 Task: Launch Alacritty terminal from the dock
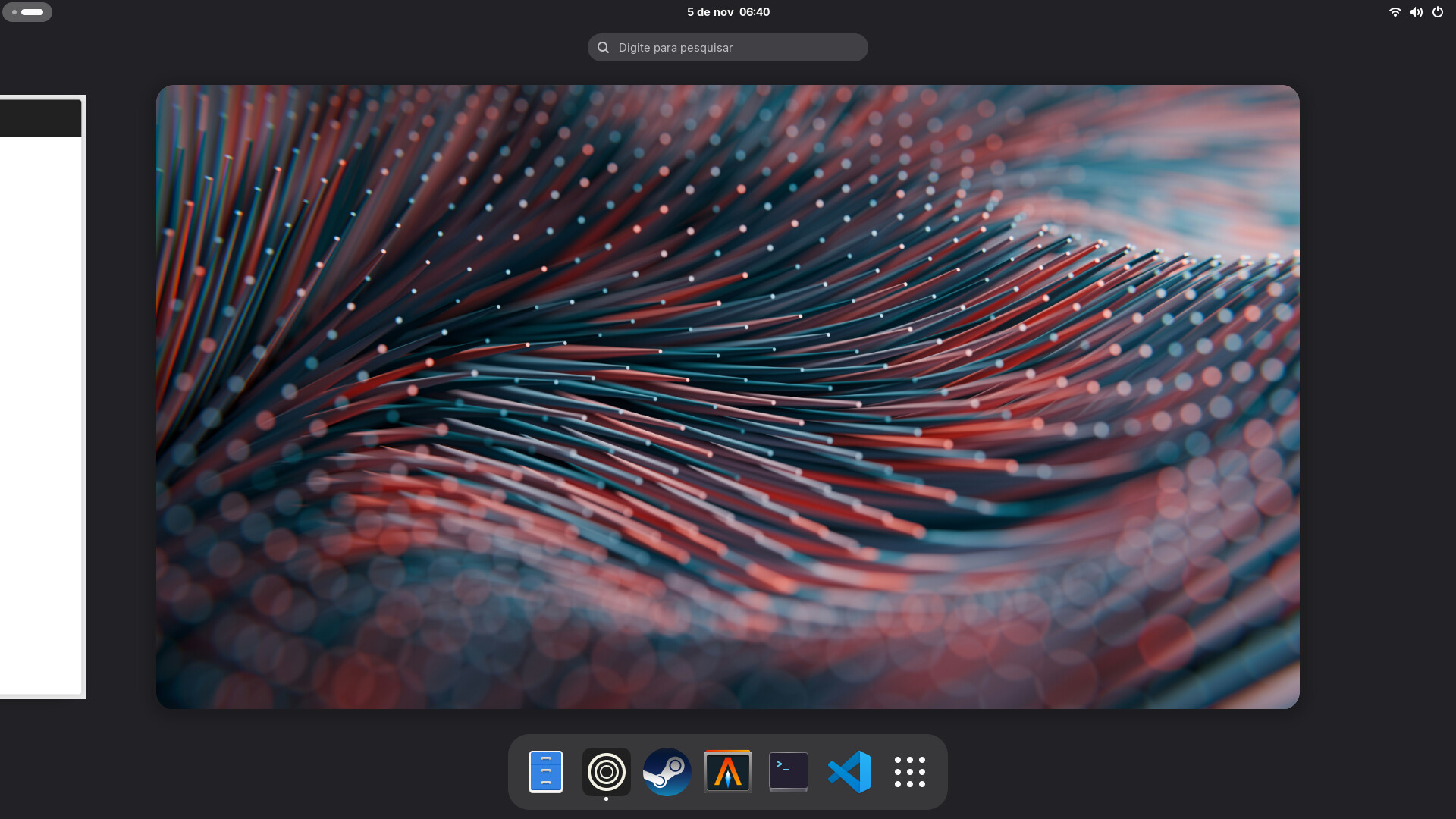tap(727, 772)
